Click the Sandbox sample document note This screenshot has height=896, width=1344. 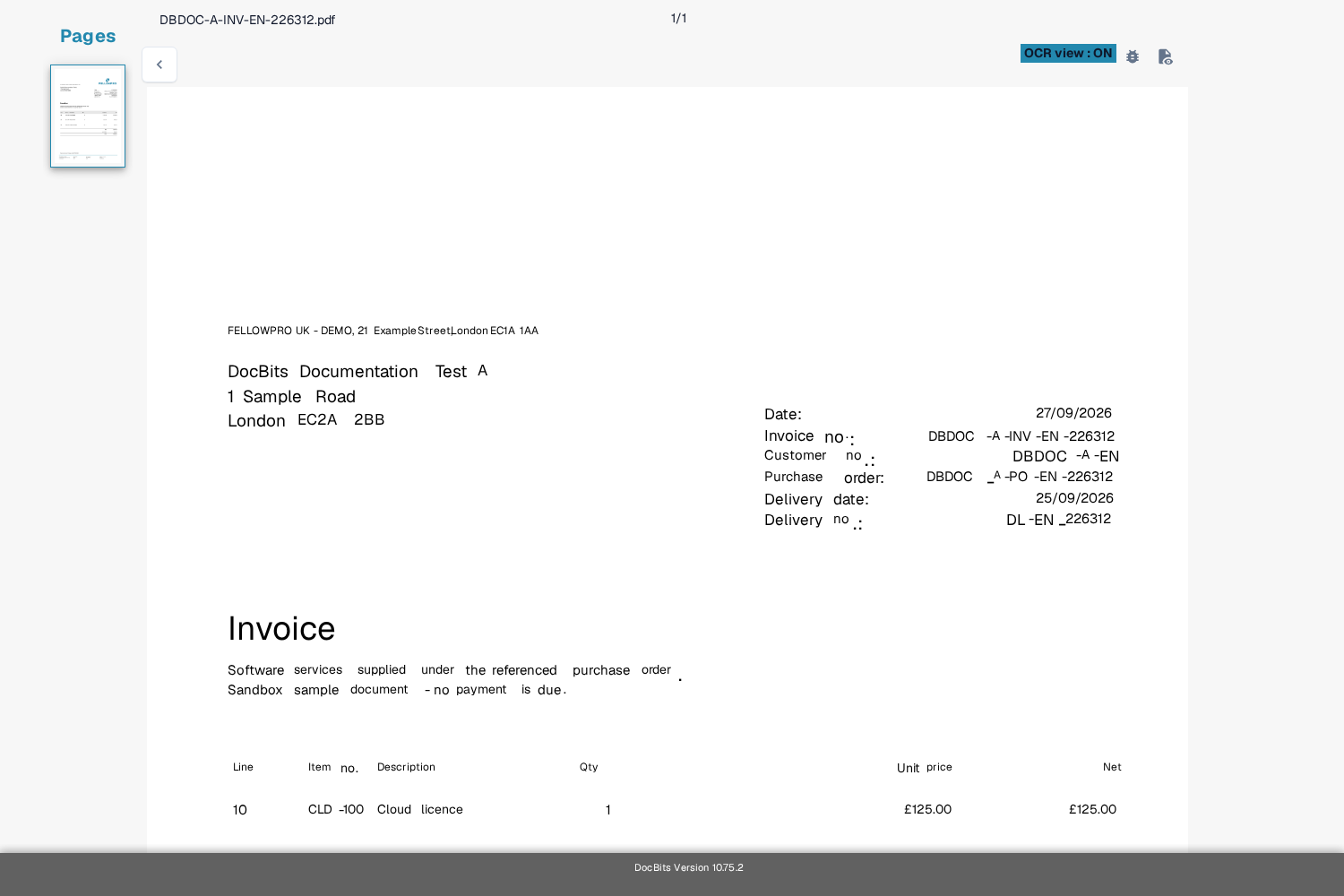click(397, 690)
